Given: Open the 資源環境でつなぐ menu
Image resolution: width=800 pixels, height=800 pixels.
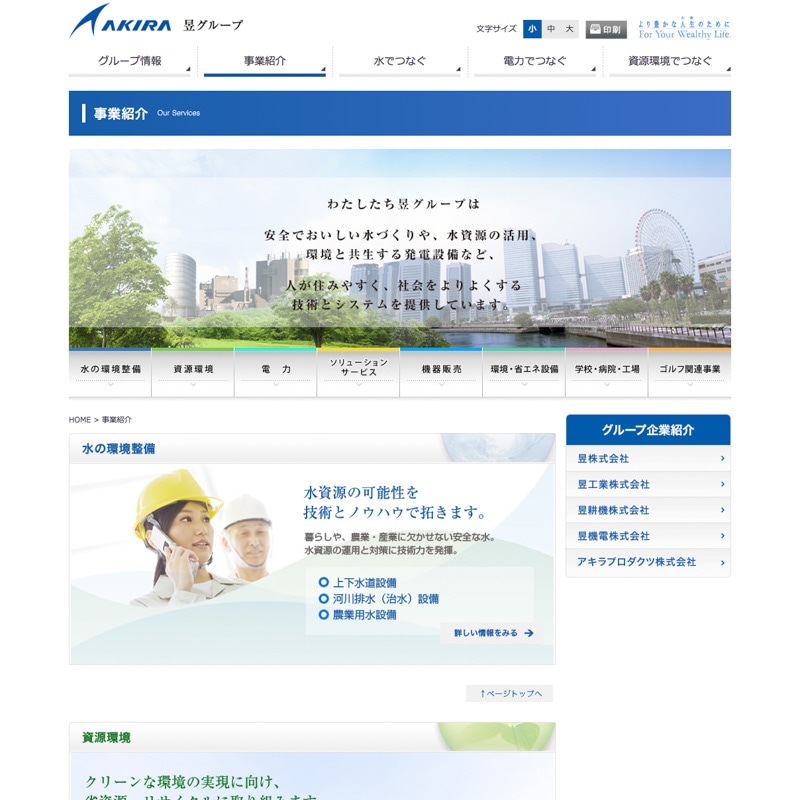Looking at the screenshot, I should pos(670,62).
